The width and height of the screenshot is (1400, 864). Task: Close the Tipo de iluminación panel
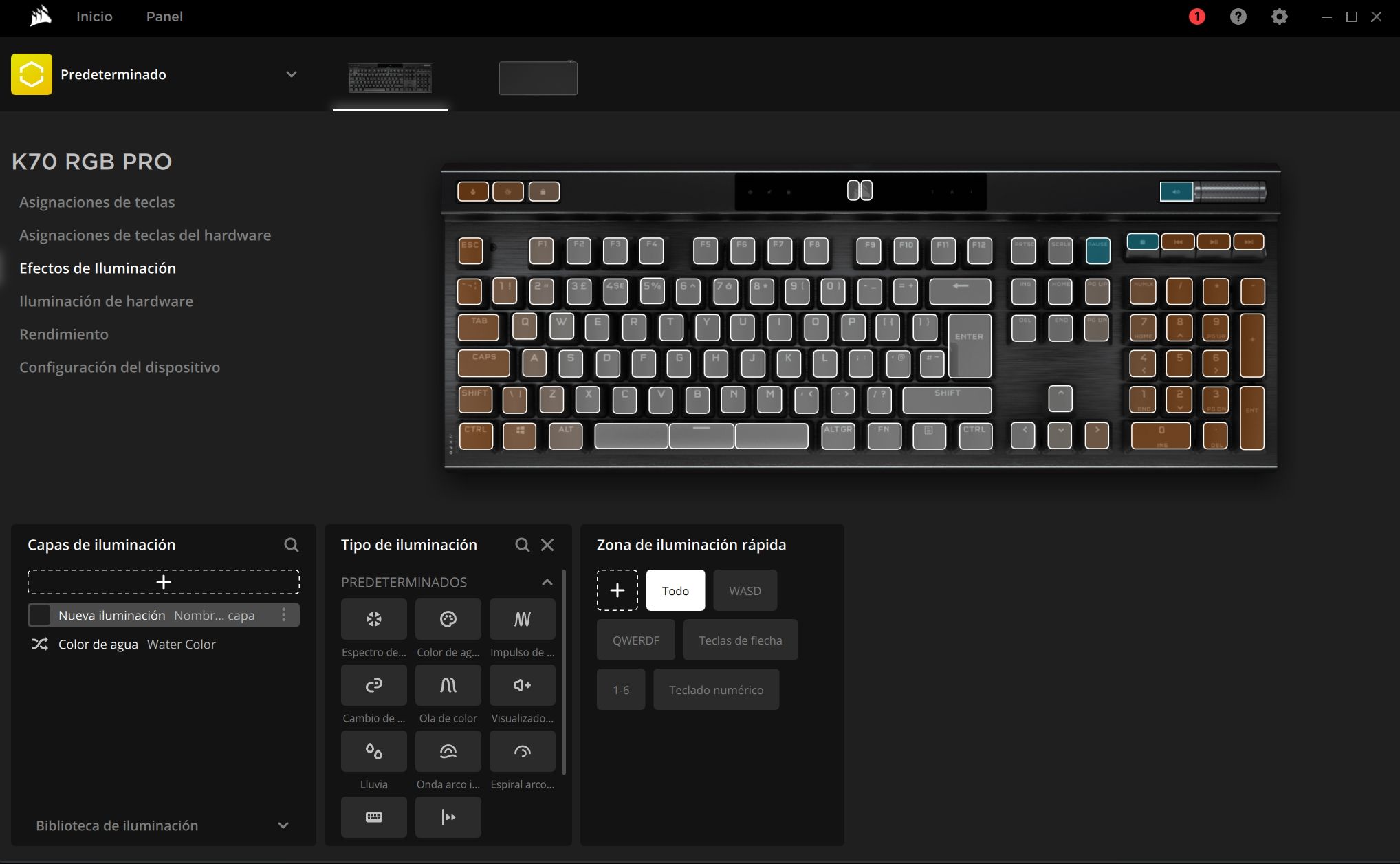point(547,545)
